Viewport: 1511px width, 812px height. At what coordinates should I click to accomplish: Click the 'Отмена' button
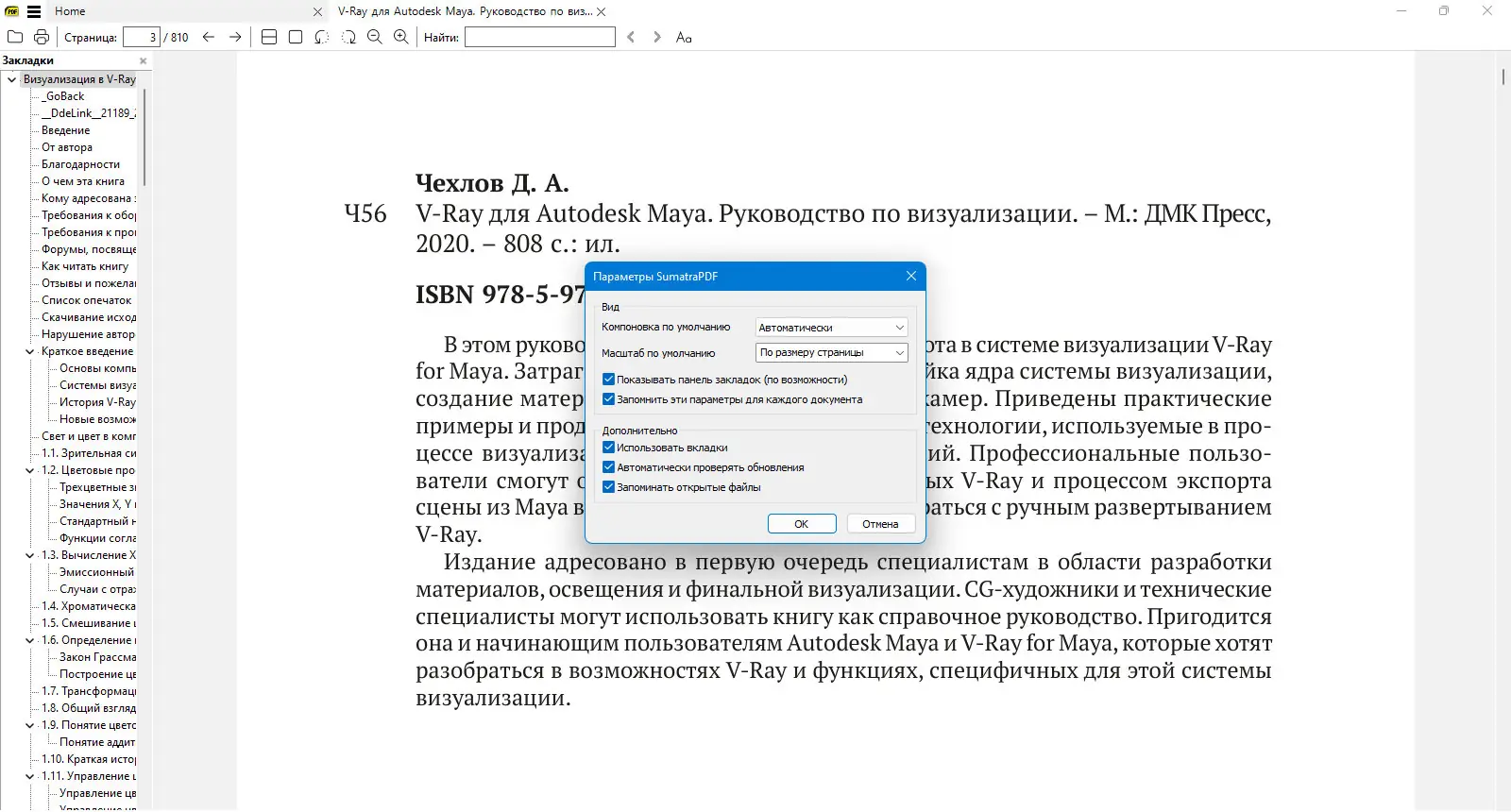[880, 524]
